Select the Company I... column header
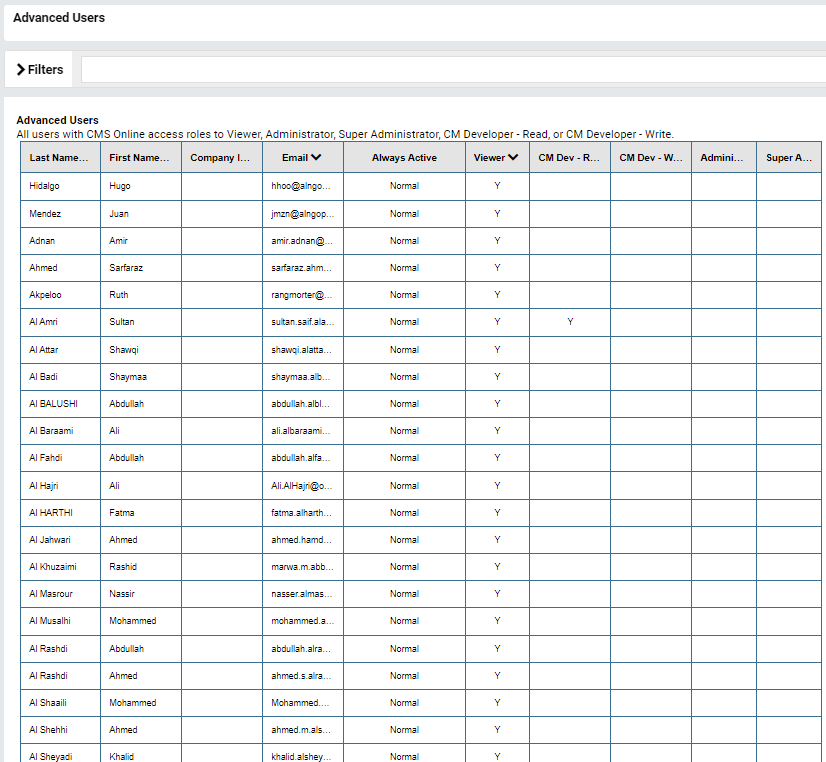This screenshot has width=826, height=762. coord(220,157)
